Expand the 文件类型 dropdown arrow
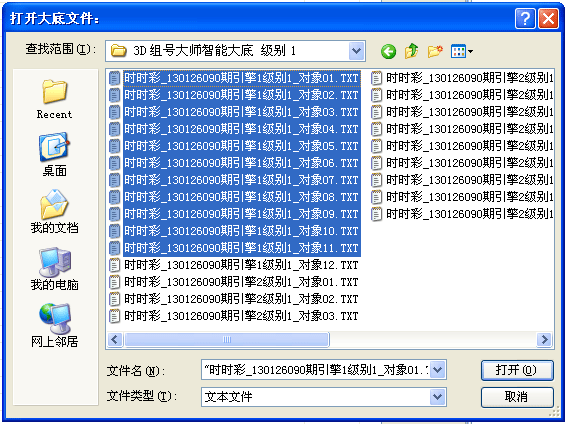 point(438,397)
